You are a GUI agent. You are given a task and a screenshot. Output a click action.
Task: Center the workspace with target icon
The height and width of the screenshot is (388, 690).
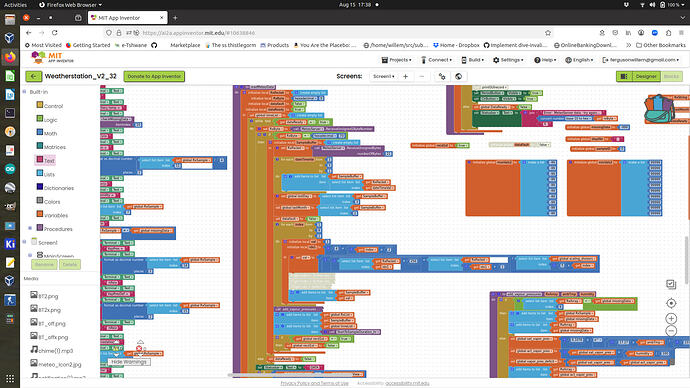671,303
